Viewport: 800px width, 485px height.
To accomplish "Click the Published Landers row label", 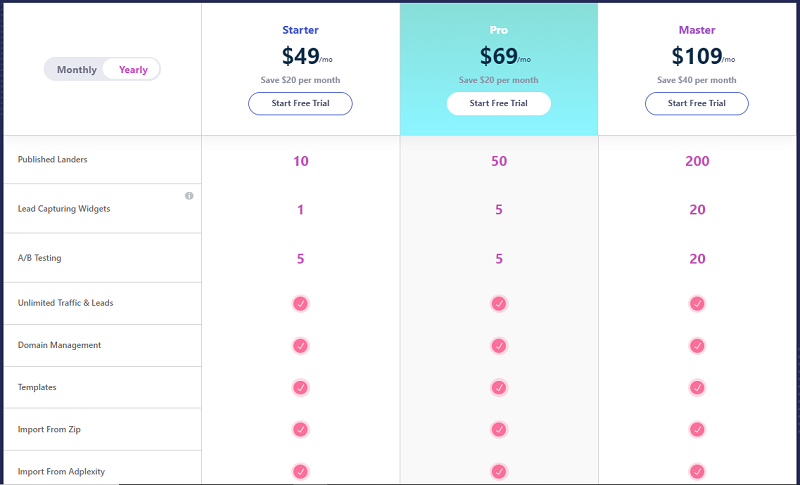I will point(53,160).
